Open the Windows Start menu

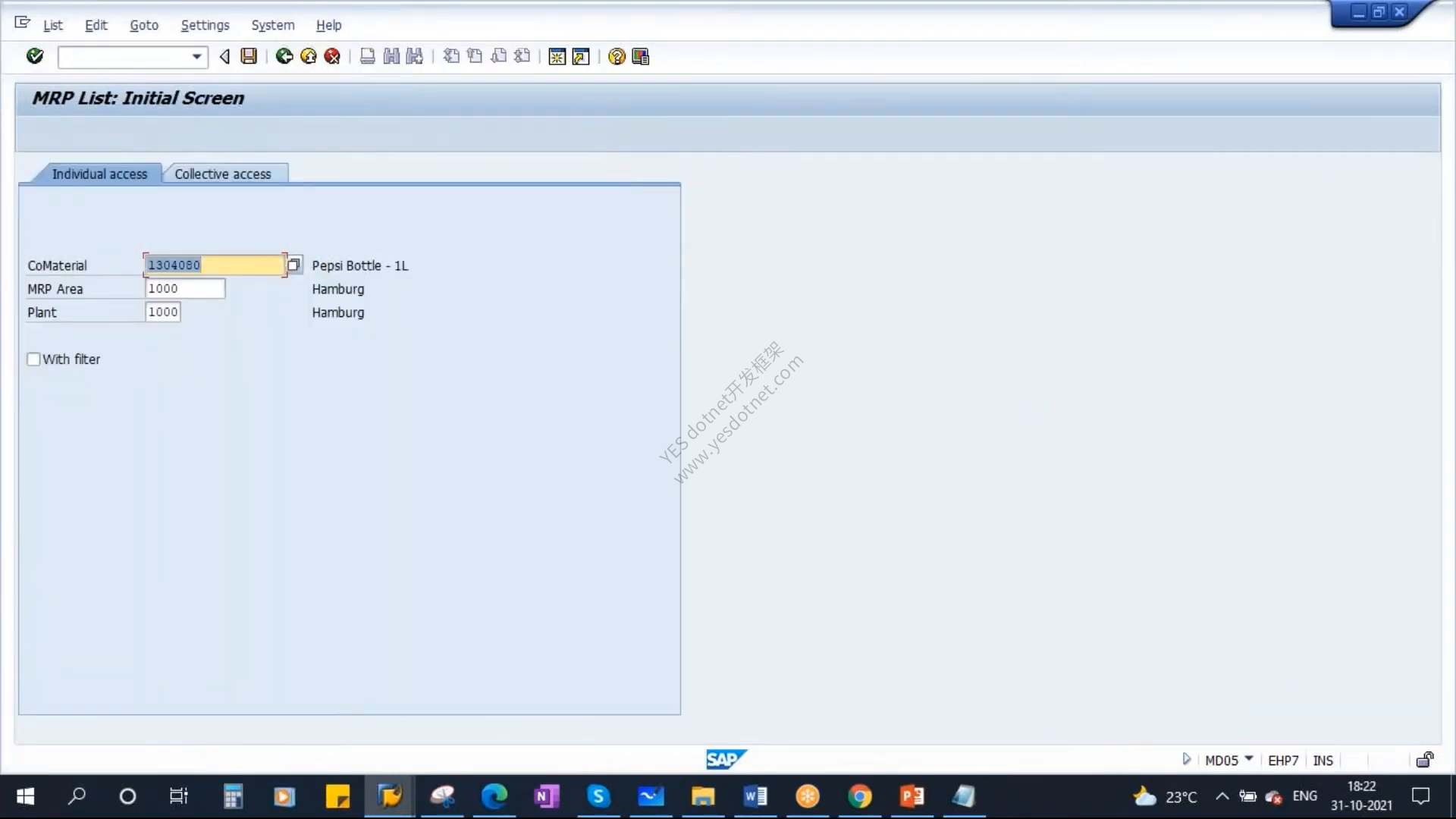pyautogui.click(x=25, y=796)
